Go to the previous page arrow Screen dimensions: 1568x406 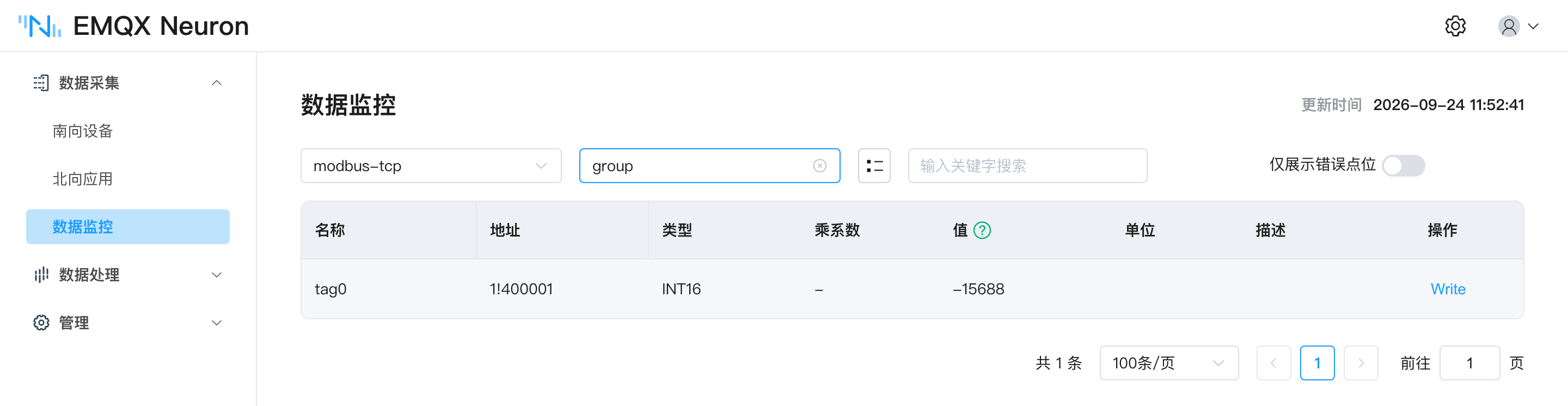pos(1273,363)
